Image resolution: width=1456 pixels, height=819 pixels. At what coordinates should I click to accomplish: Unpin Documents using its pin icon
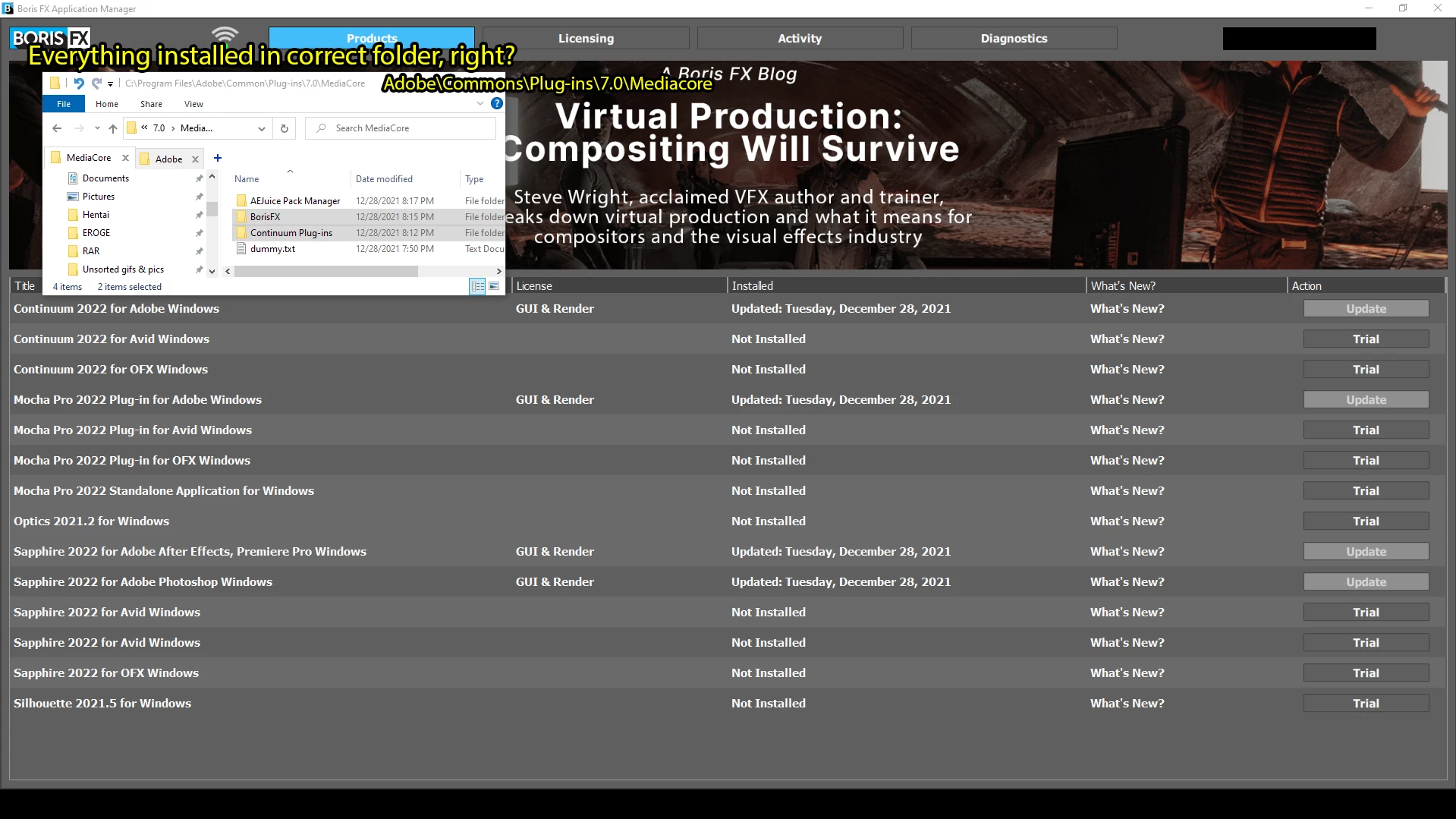tap(199, 178)
